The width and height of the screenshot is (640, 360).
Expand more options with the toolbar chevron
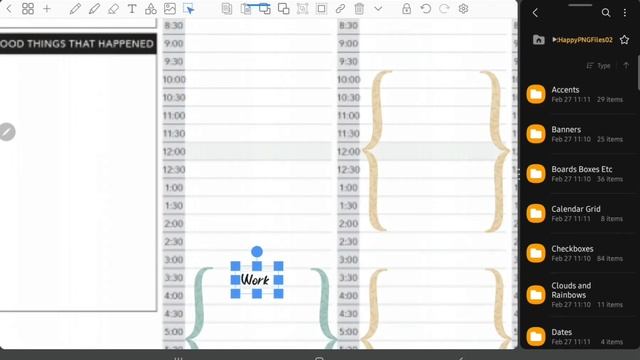(x=378, y=9)
